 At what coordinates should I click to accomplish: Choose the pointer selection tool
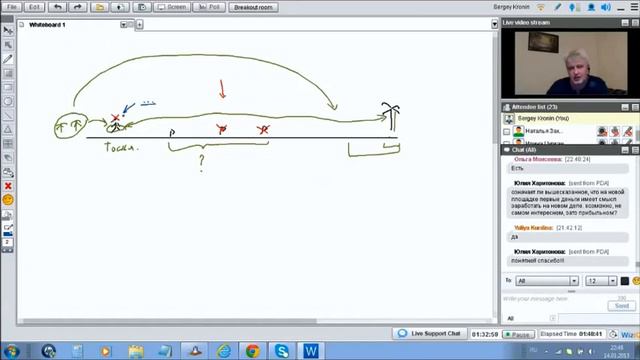(x=8, y=31)
